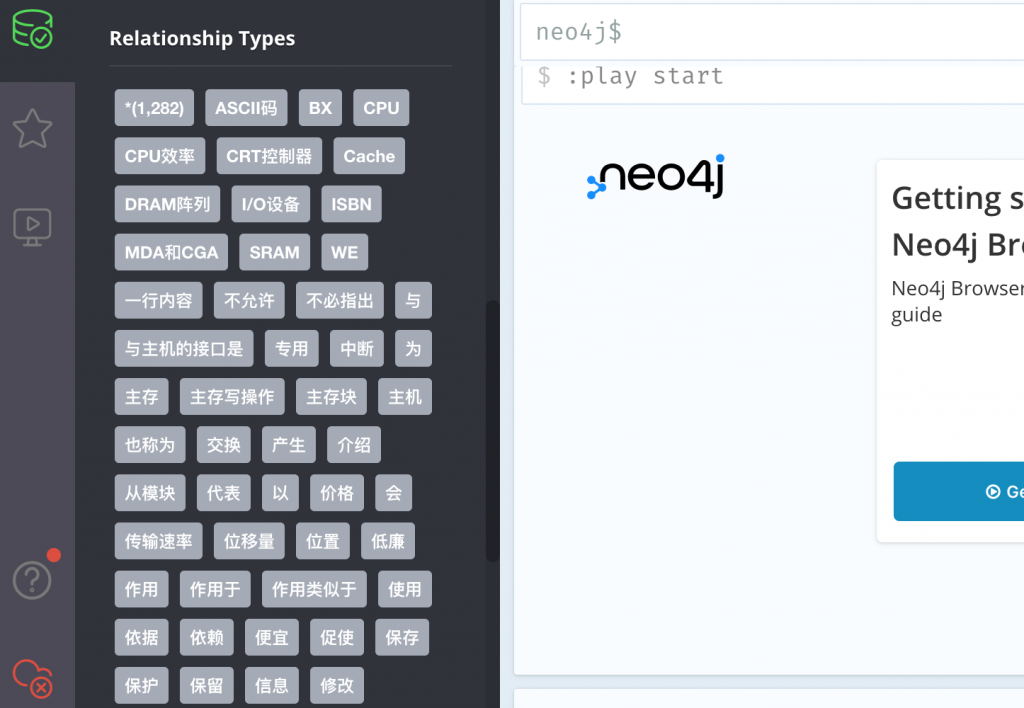Screen dimensions: 1024x708
Task: Select the 作用于 relationship tag
Action: pos(216,589)
